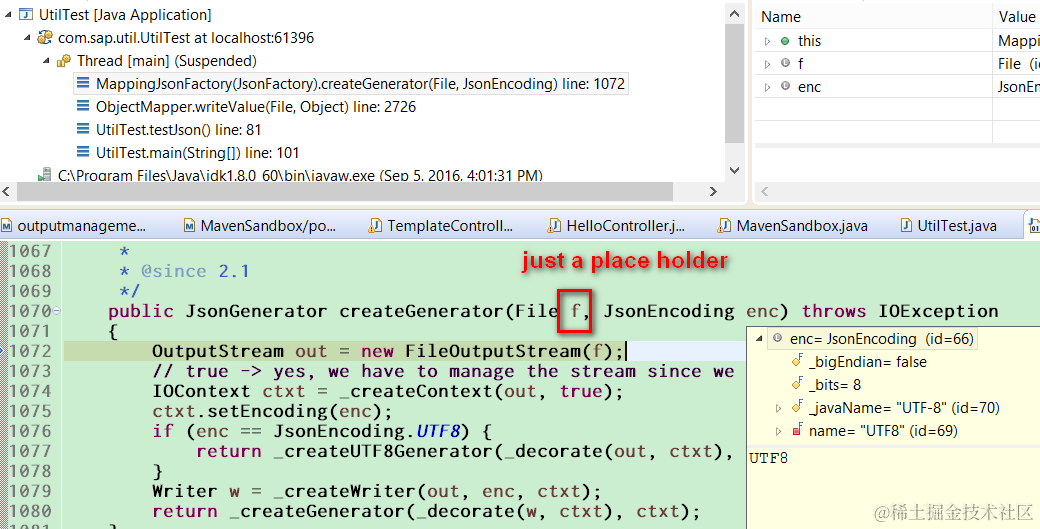This screenshot has height=529, width=1040.
Task: Click line number 1072 in editor gutter
Action: pos(29,351)
